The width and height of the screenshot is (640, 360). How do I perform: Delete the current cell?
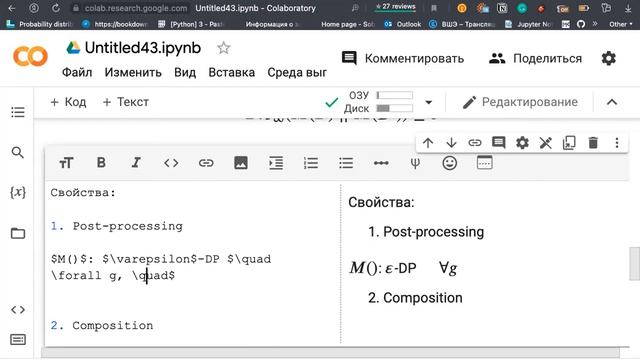pos(593,143)
